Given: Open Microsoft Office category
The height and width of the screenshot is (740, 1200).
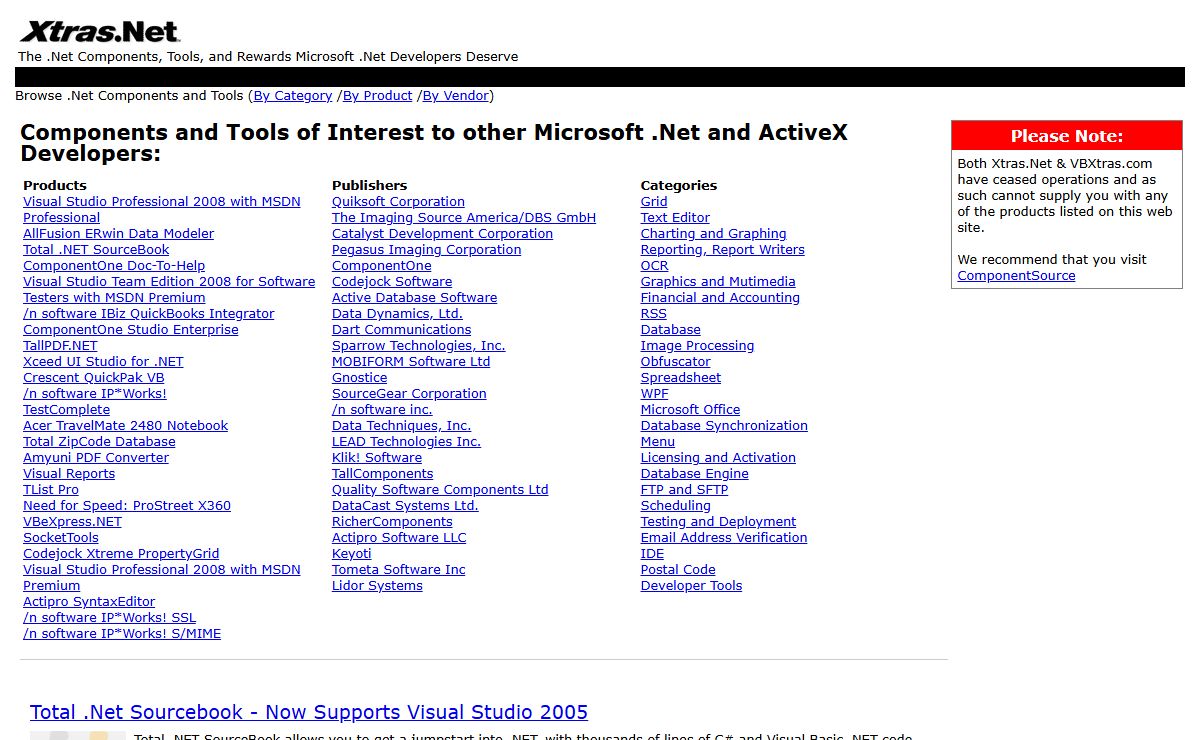Looking at the screenshot, I should tap(690, 410).
